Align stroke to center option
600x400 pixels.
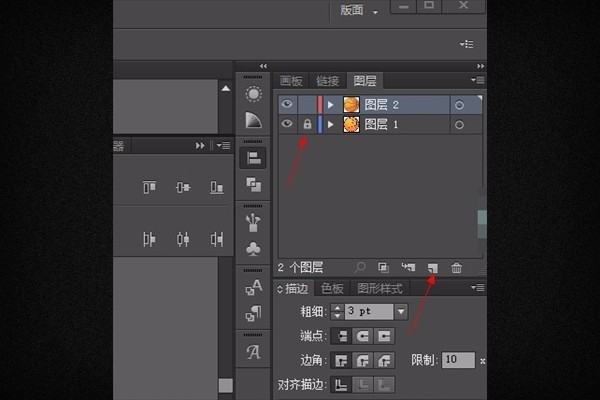point(341,385)
